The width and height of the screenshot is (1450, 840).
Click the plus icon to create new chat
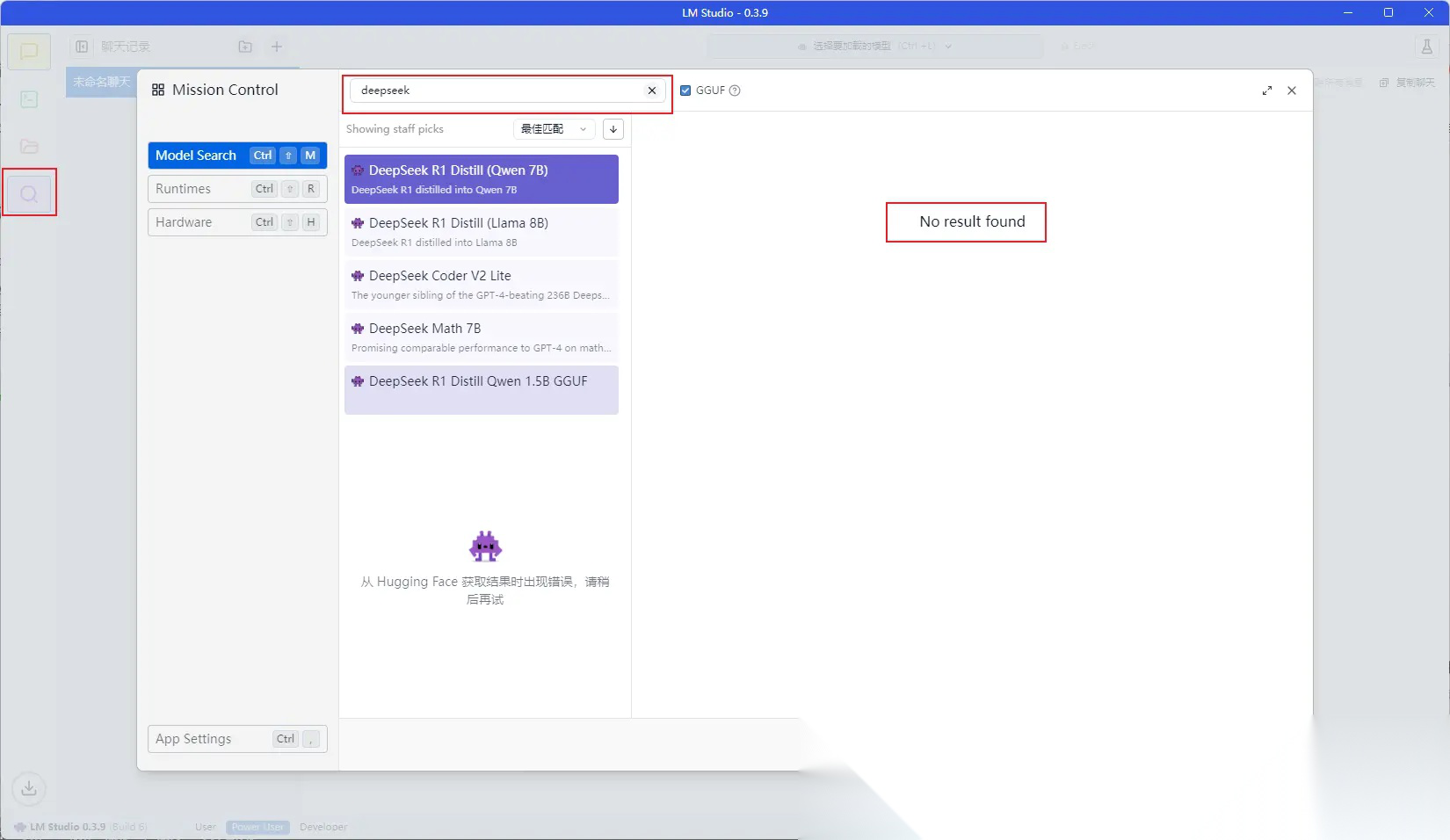[x=277, y=47]
